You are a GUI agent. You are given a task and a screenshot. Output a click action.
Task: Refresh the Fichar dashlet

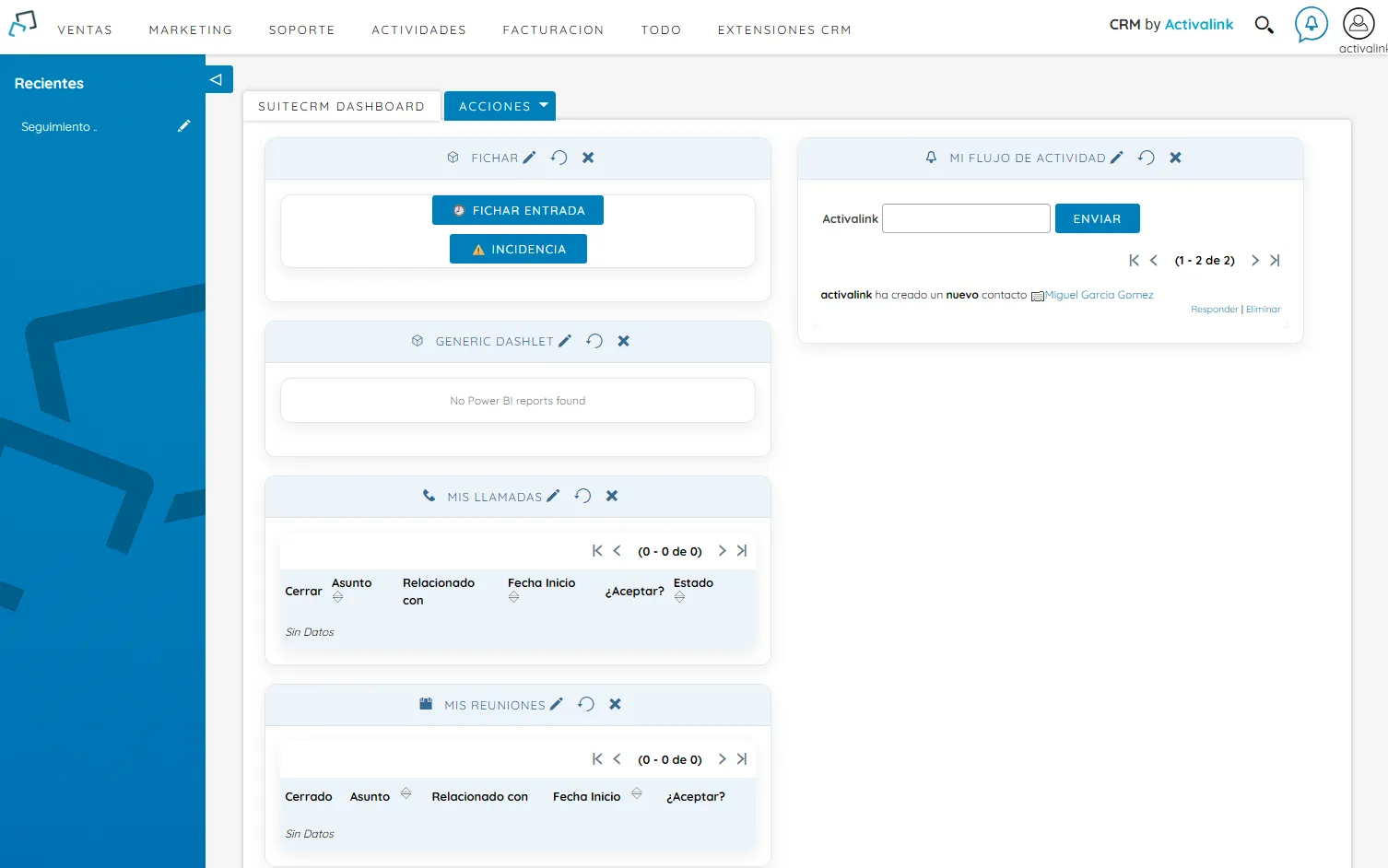[559, 158]
